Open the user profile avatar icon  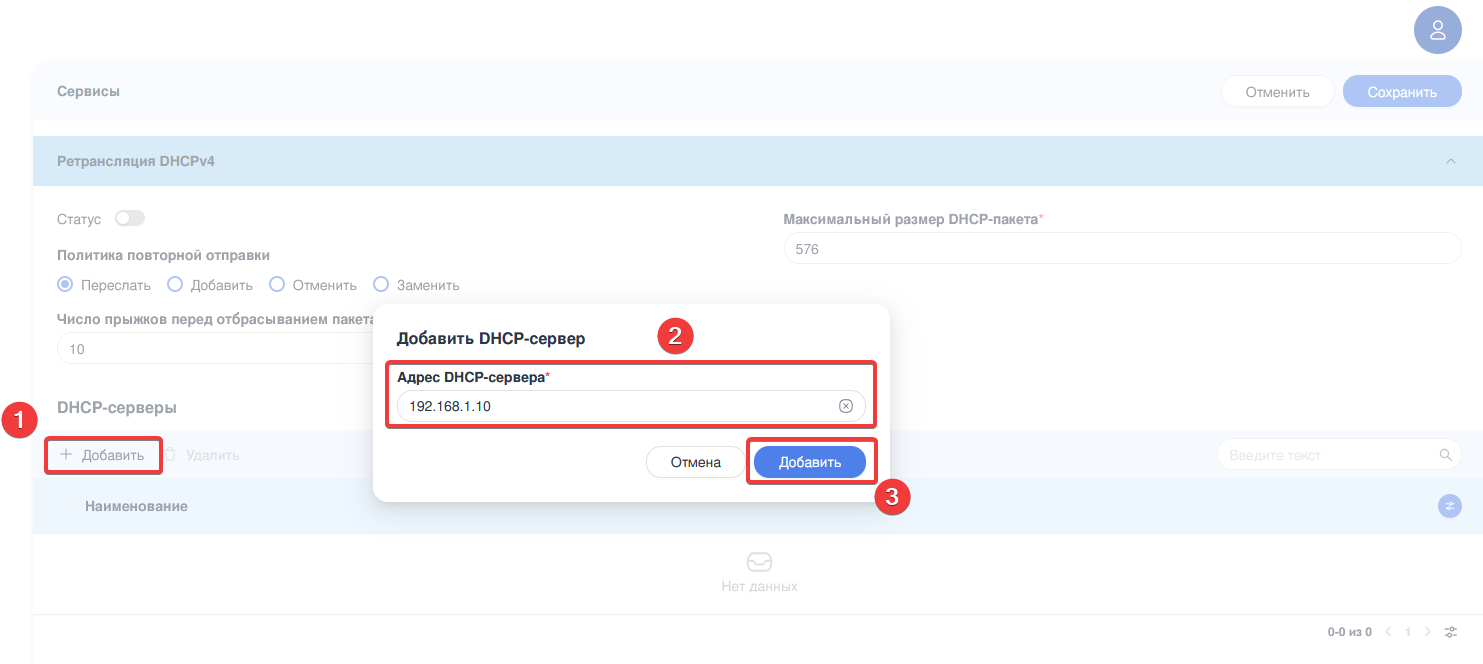pos(1437,30)
